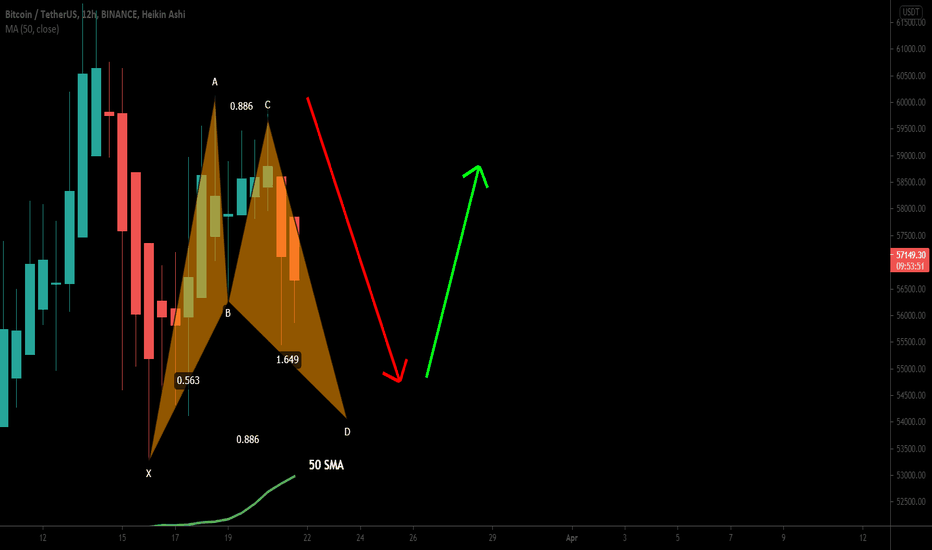The image size is (932, 550).
Task: Click the 60000.00 price axis label
Action: 911,102
